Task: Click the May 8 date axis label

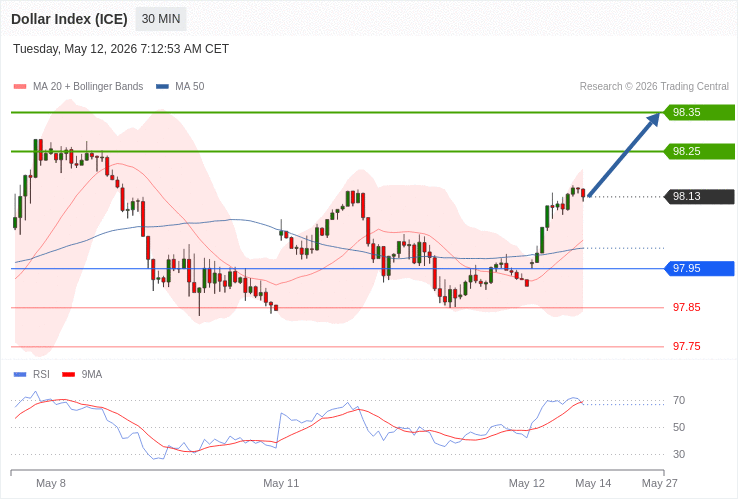Action: (51, 484)
